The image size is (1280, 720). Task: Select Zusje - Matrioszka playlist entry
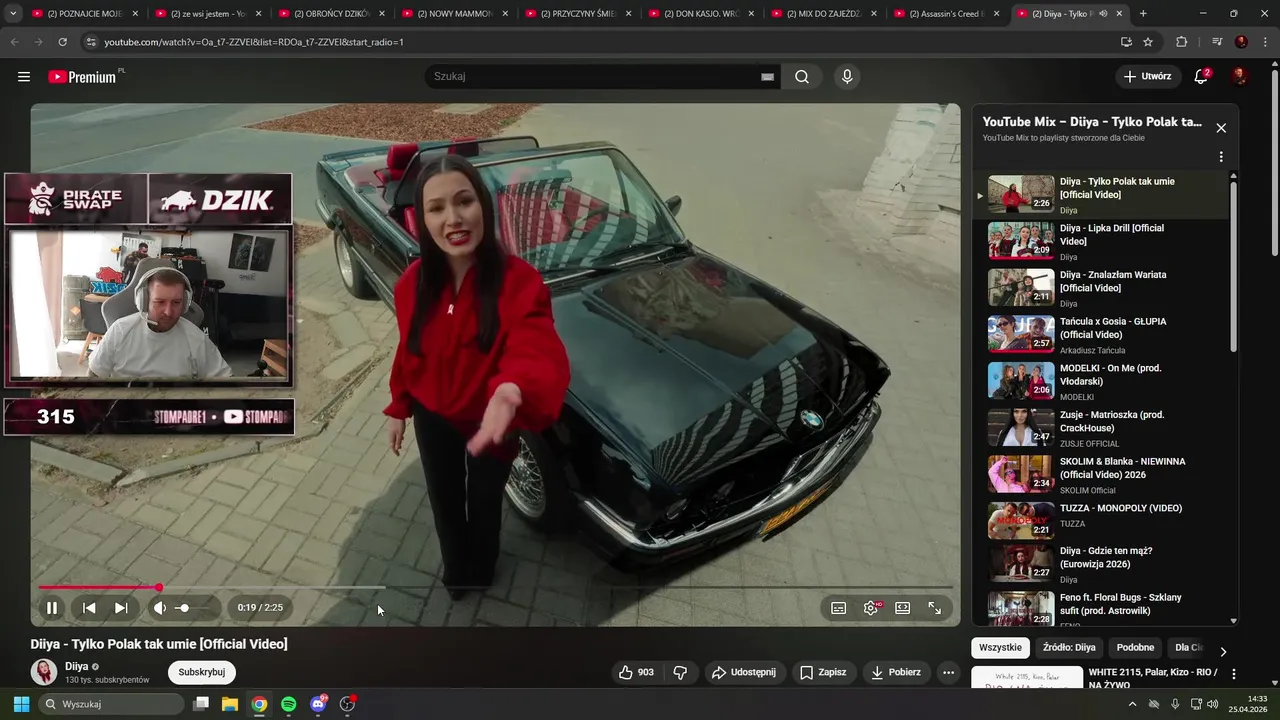point(1099,428)
